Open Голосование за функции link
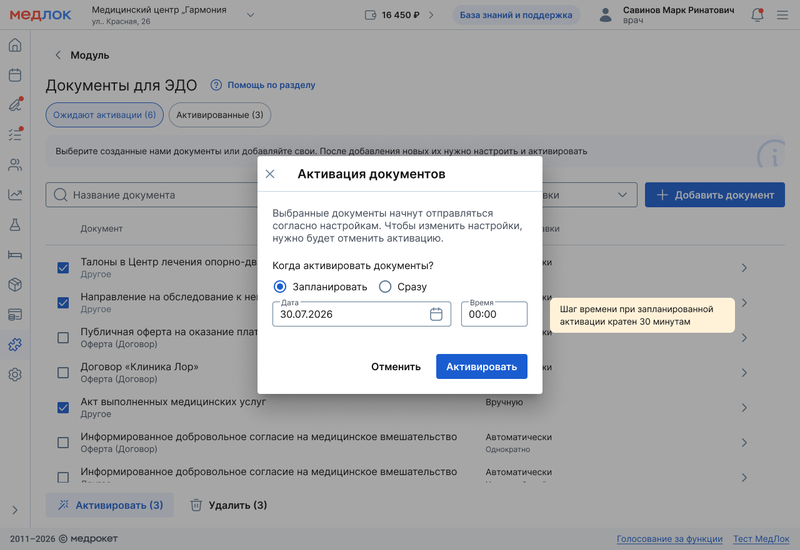The width and height of the screenshot is (800, 550). coord(669,539)
